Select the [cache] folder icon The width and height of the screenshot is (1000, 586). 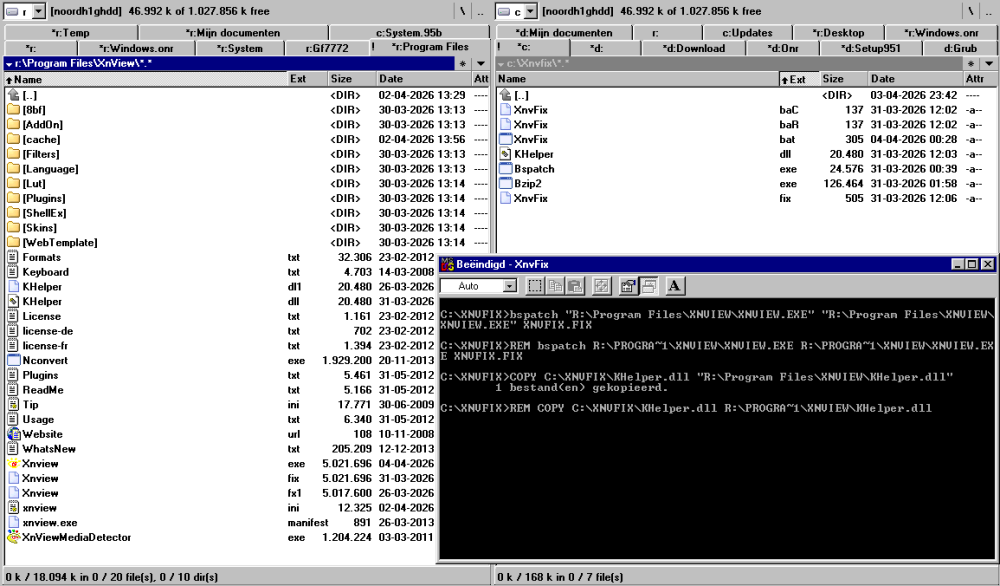pos(13,139)
